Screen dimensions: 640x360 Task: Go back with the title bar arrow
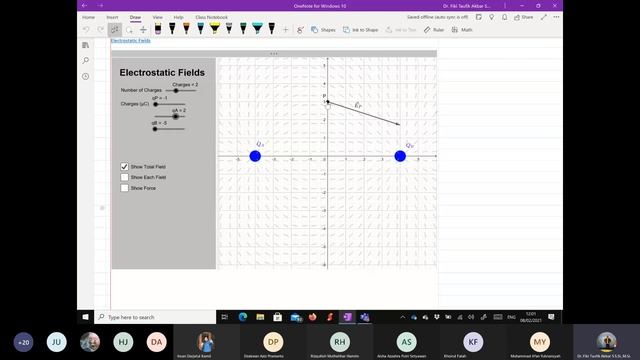pyautogui.click(x=84, y=6)
